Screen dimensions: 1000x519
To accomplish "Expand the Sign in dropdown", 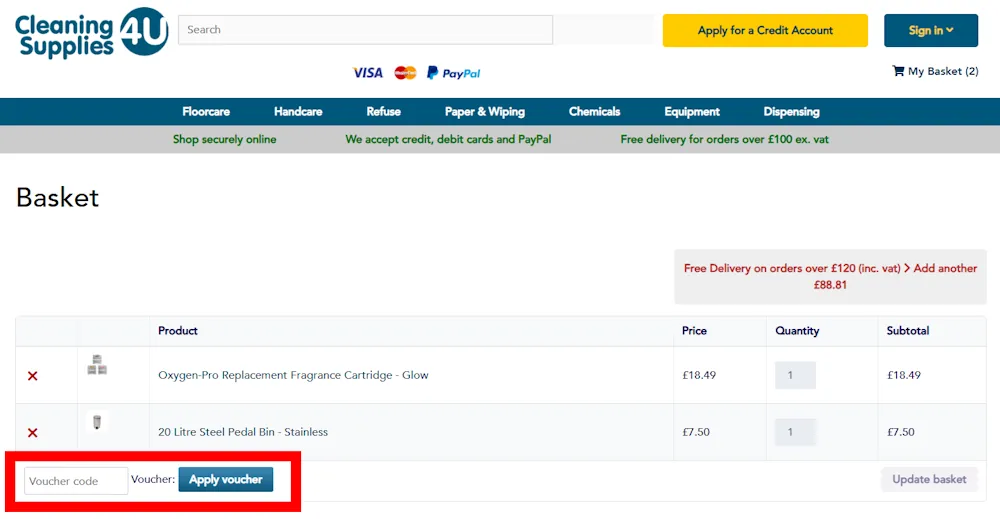I will 930,30.
